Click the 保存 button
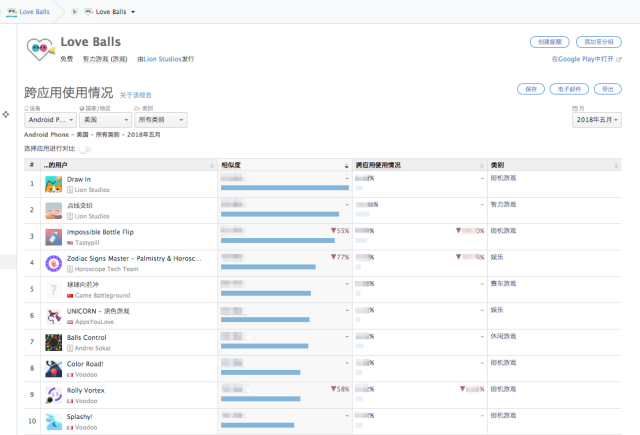640x435 pixels. point(531,89)
